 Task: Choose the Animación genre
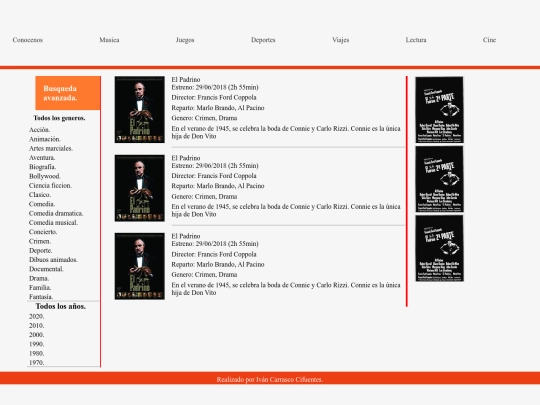click(x=45, y=139)
